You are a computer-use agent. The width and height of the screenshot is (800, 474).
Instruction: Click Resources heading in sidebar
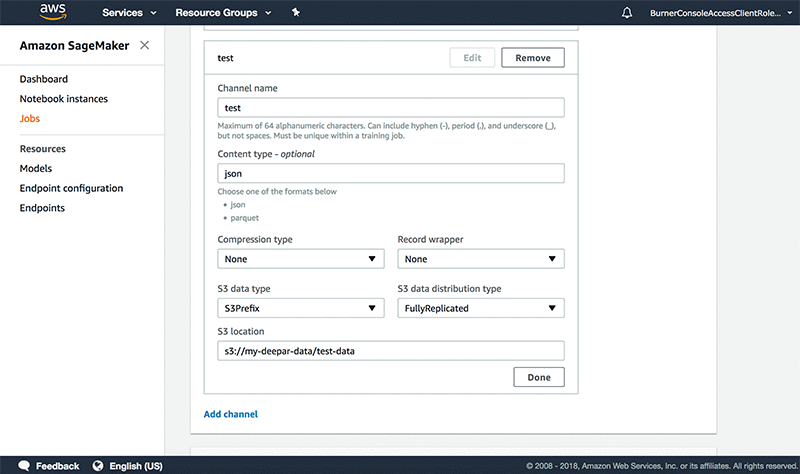(x=43, y=149)
